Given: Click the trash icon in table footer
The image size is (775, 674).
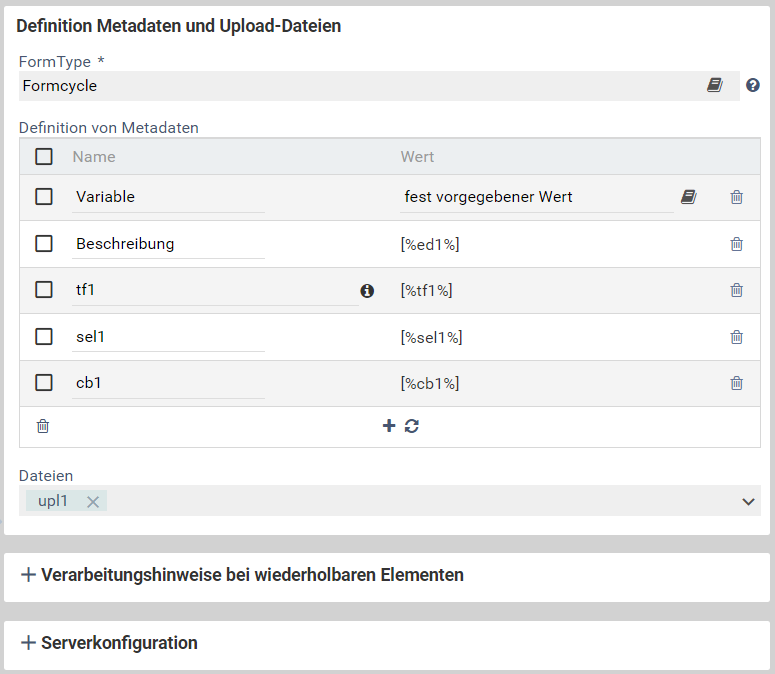Looking at the screenshot, I should coord(43,426).
